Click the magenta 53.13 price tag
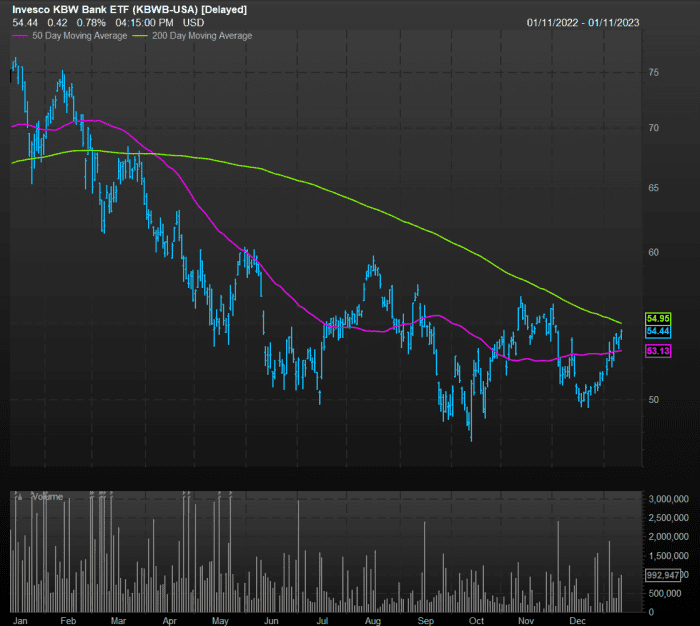Viewport: 700px width, 626px height. (658, 351)
